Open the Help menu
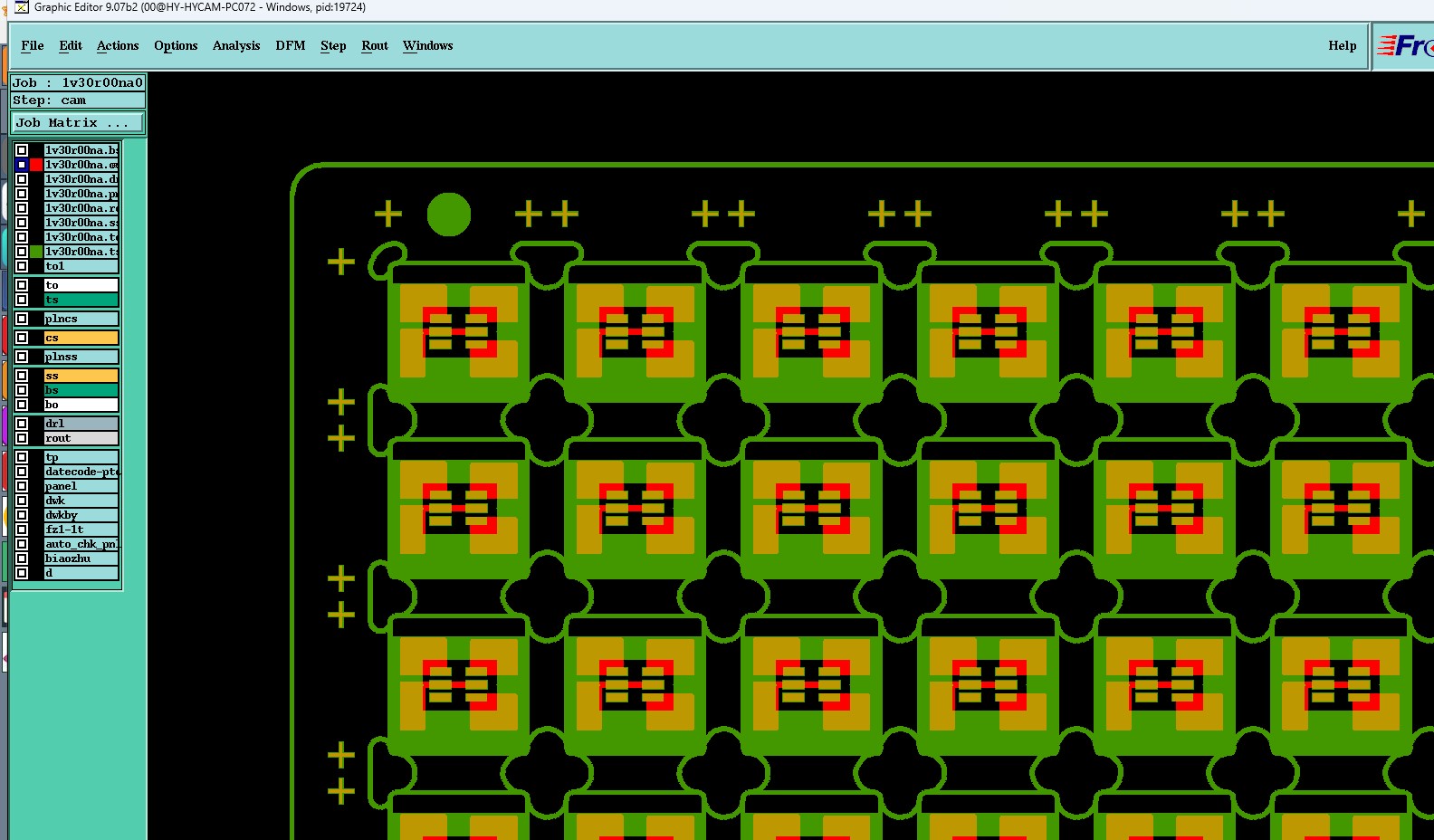 [1343, 45]
